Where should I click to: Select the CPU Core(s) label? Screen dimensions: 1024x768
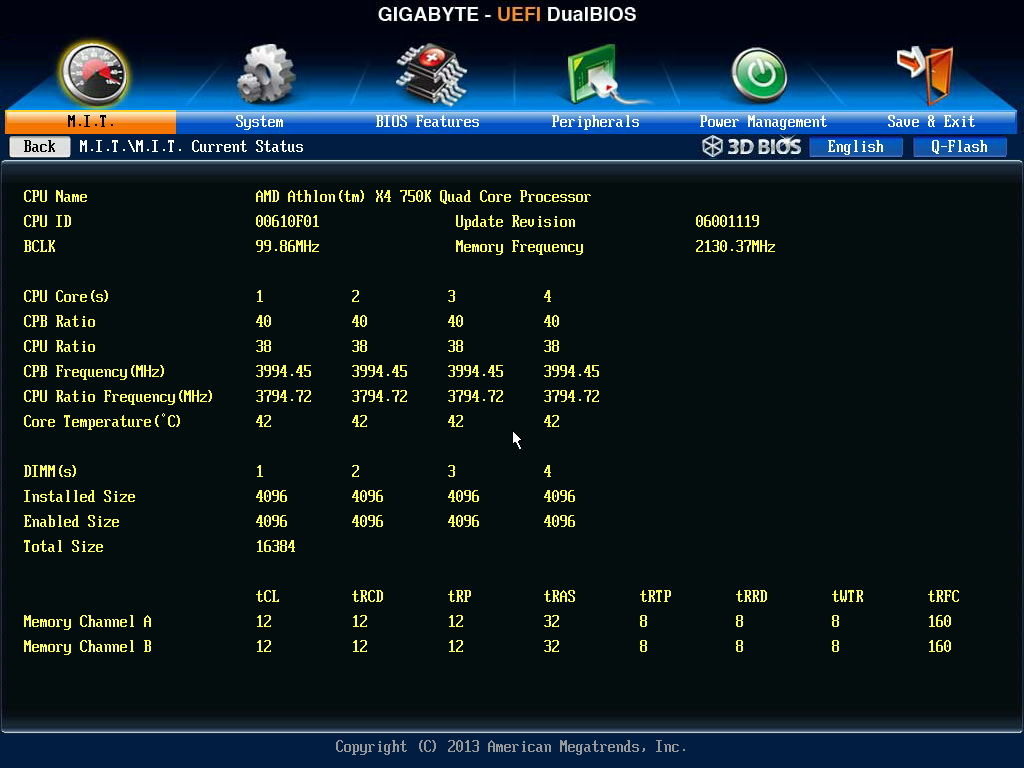click(66, 296)
